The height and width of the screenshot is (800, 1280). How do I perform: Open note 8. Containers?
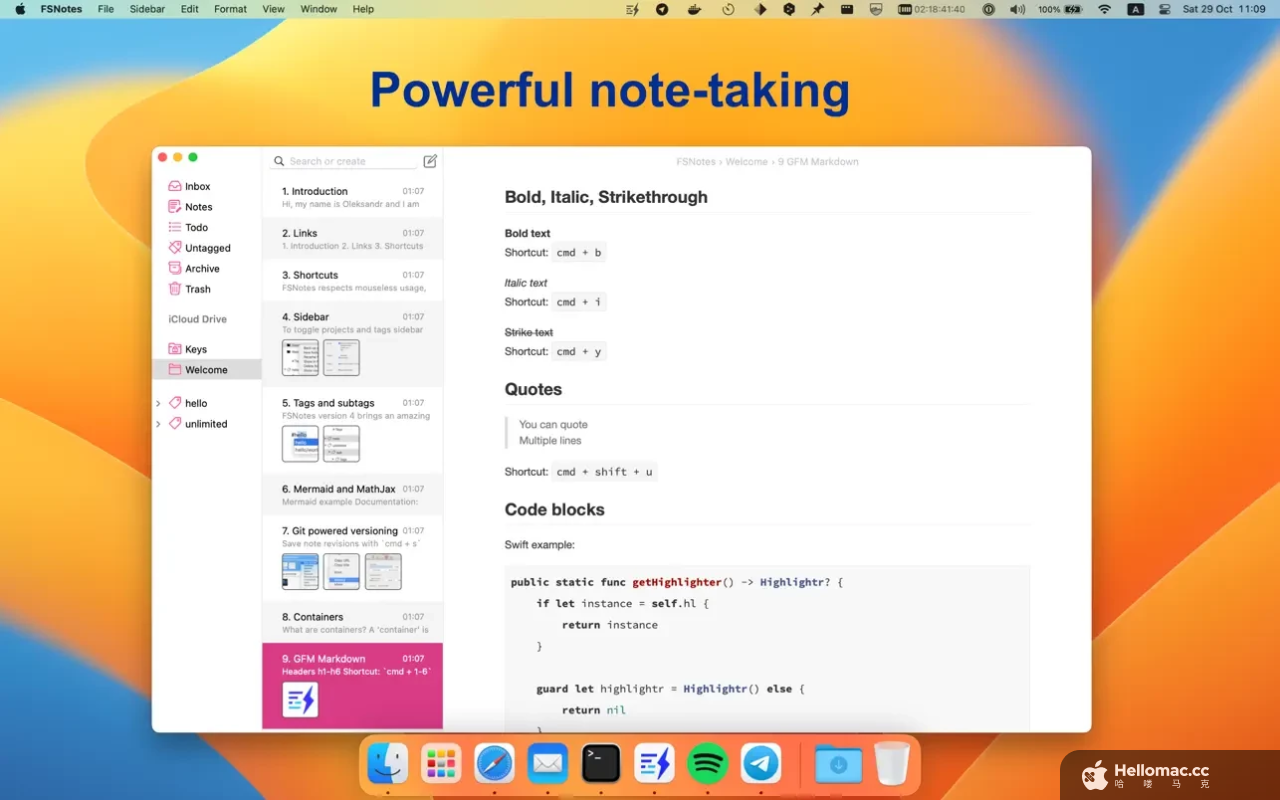pyautogui.click(x=352, y=623)
